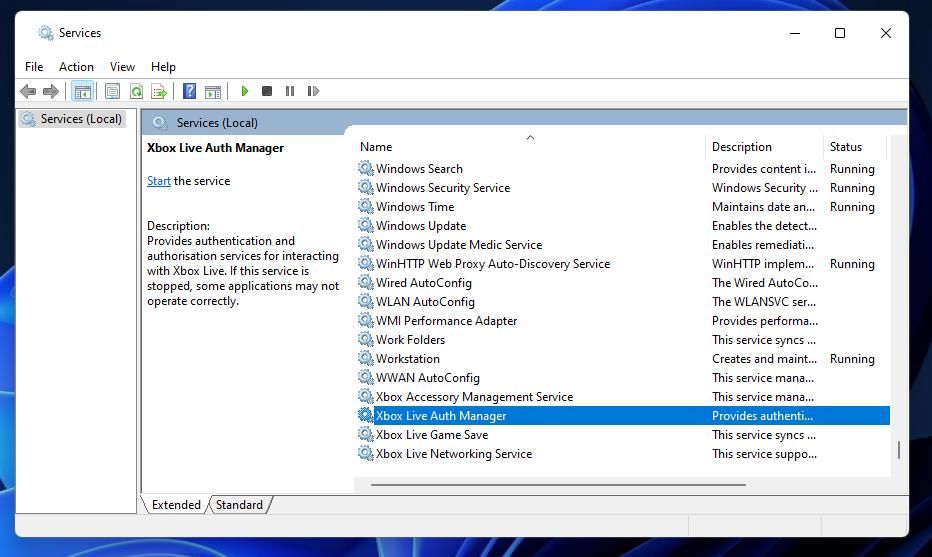Click the vertical scrollbar thumb of the list

(898, 449)
